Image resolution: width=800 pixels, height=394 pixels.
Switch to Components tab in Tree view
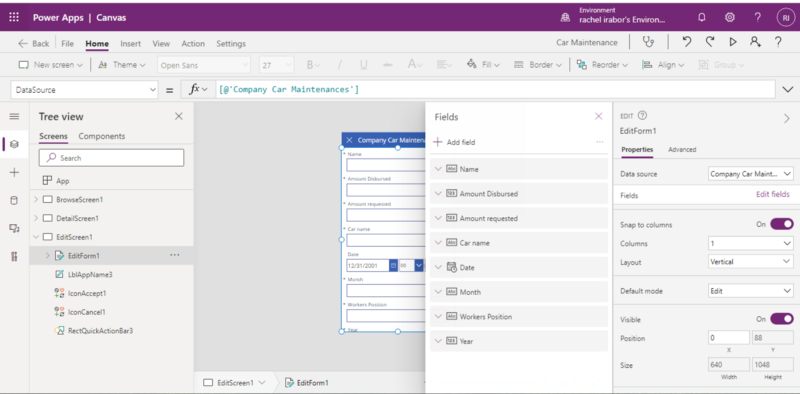click(102, 136)
